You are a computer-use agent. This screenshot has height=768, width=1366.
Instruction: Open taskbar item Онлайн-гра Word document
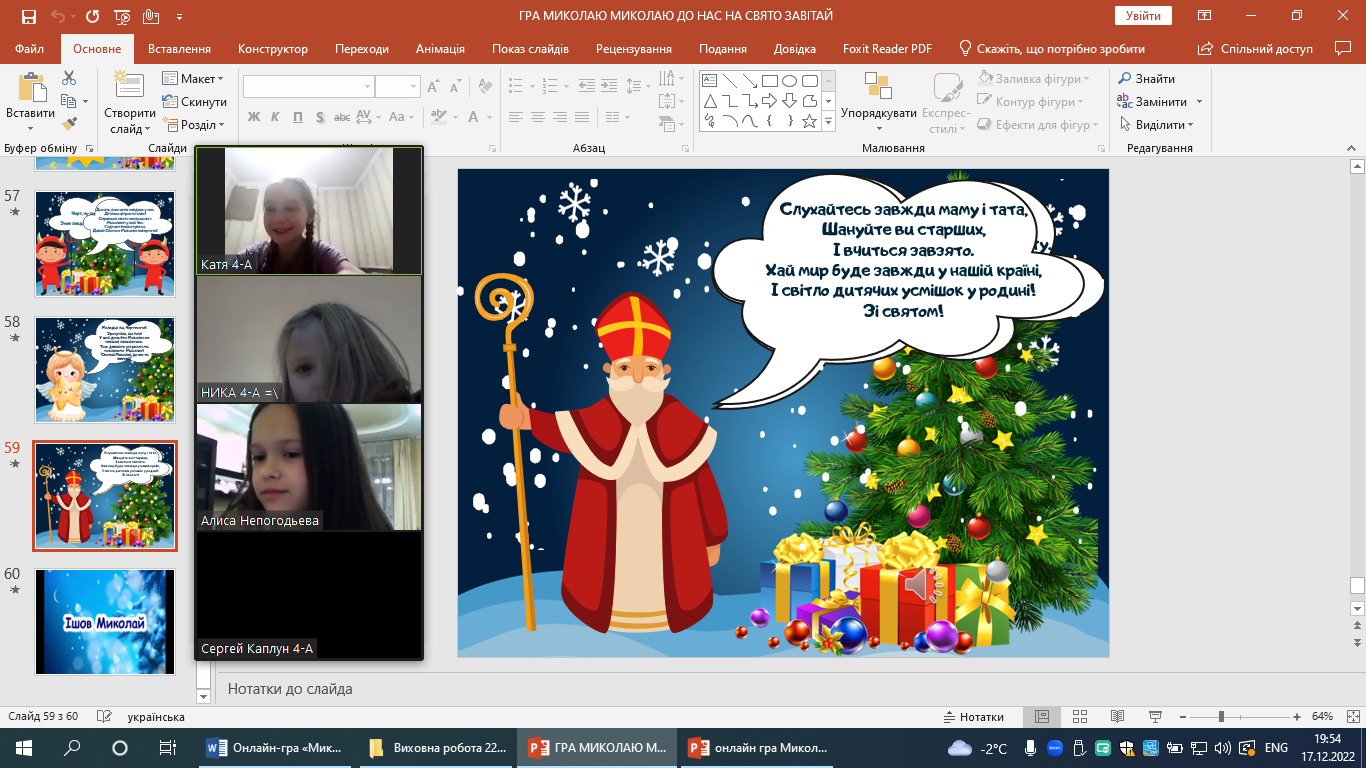tap(276, 748)
